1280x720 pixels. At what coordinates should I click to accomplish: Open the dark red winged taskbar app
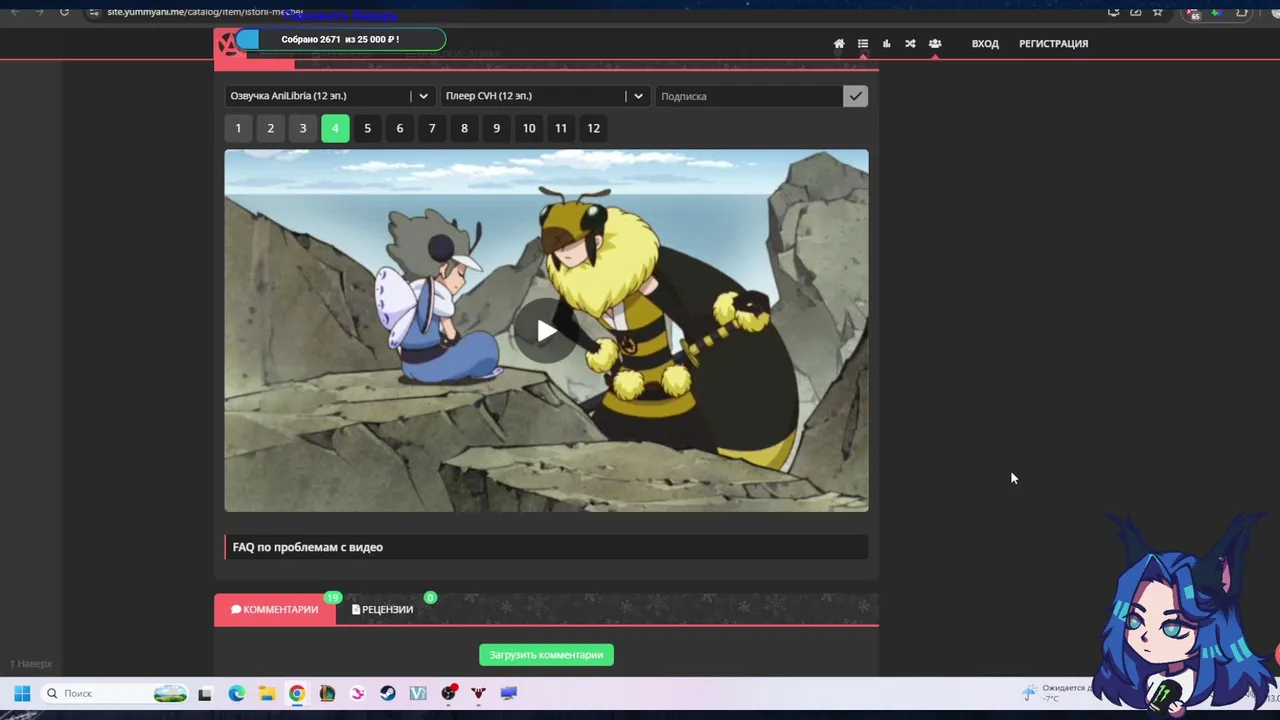click(x=479, y=693)
